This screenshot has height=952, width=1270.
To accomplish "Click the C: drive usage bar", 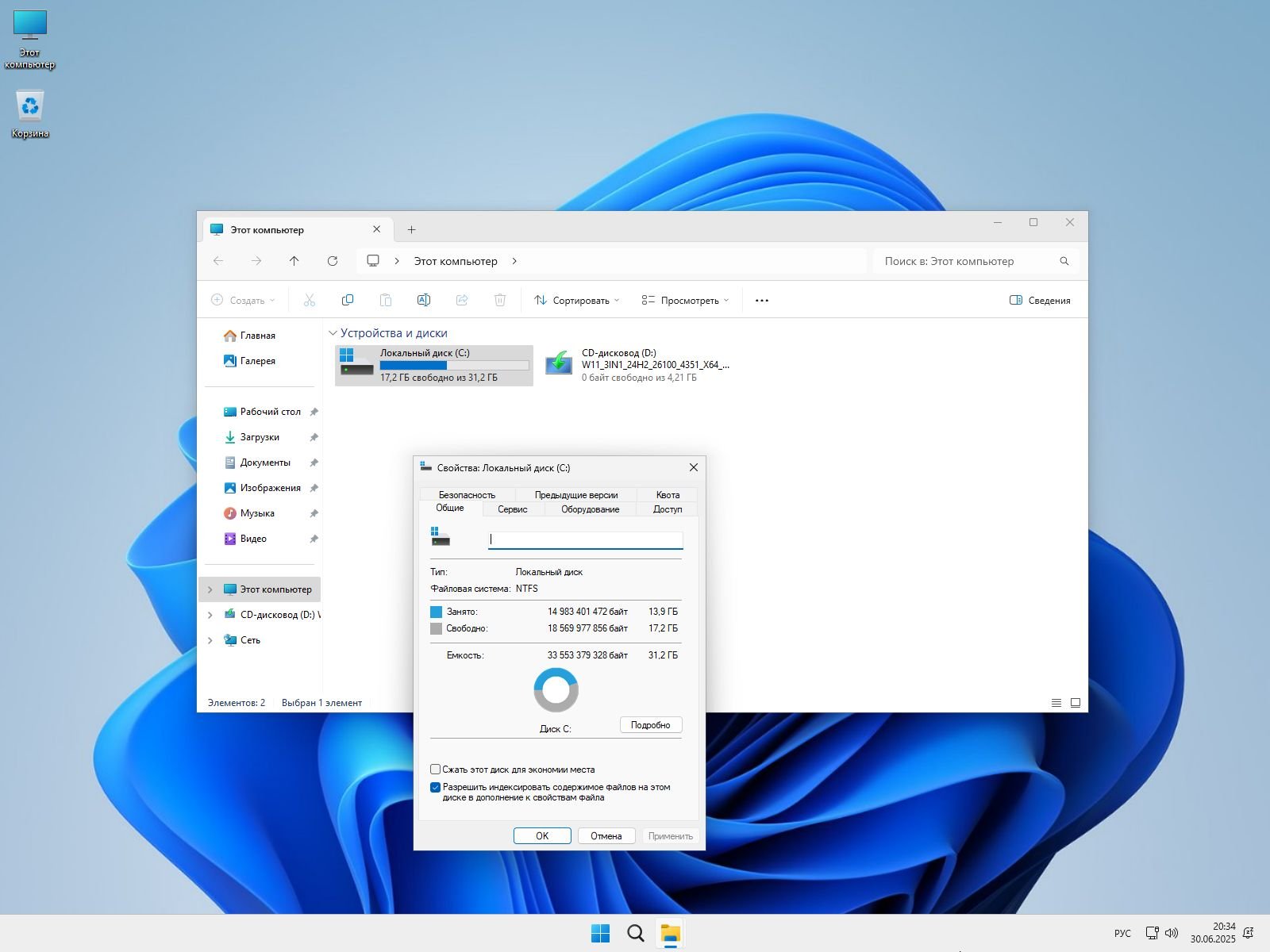I will [x=455, y=366].
